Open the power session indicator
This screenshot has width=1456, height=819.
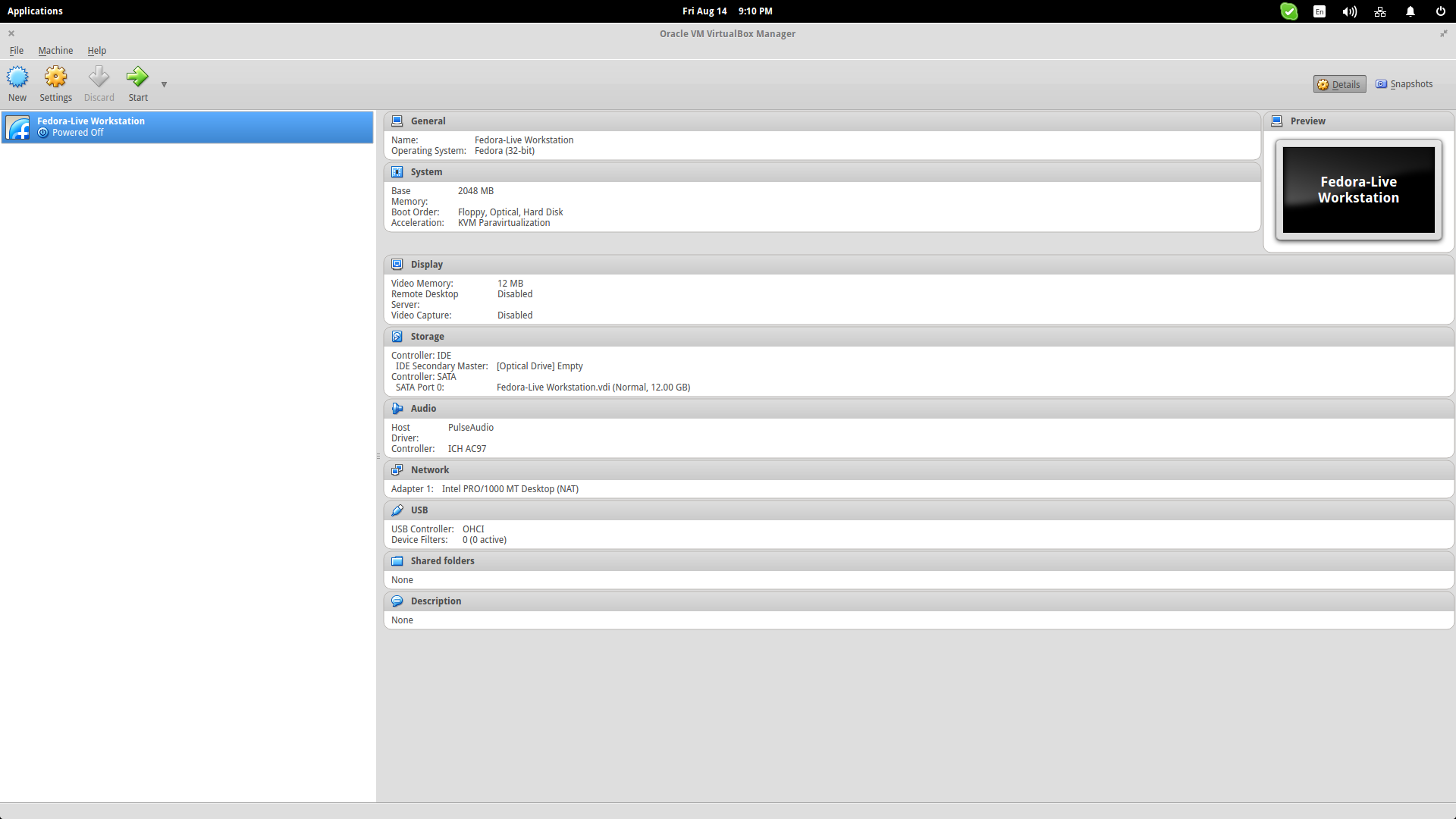[1441, 11]
